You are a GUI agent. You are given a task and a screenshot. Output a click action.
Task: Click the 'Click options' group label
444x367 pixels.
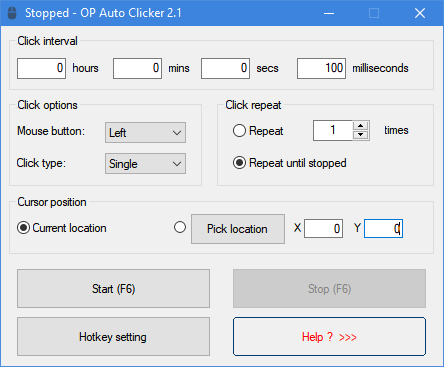coord(47,105)
